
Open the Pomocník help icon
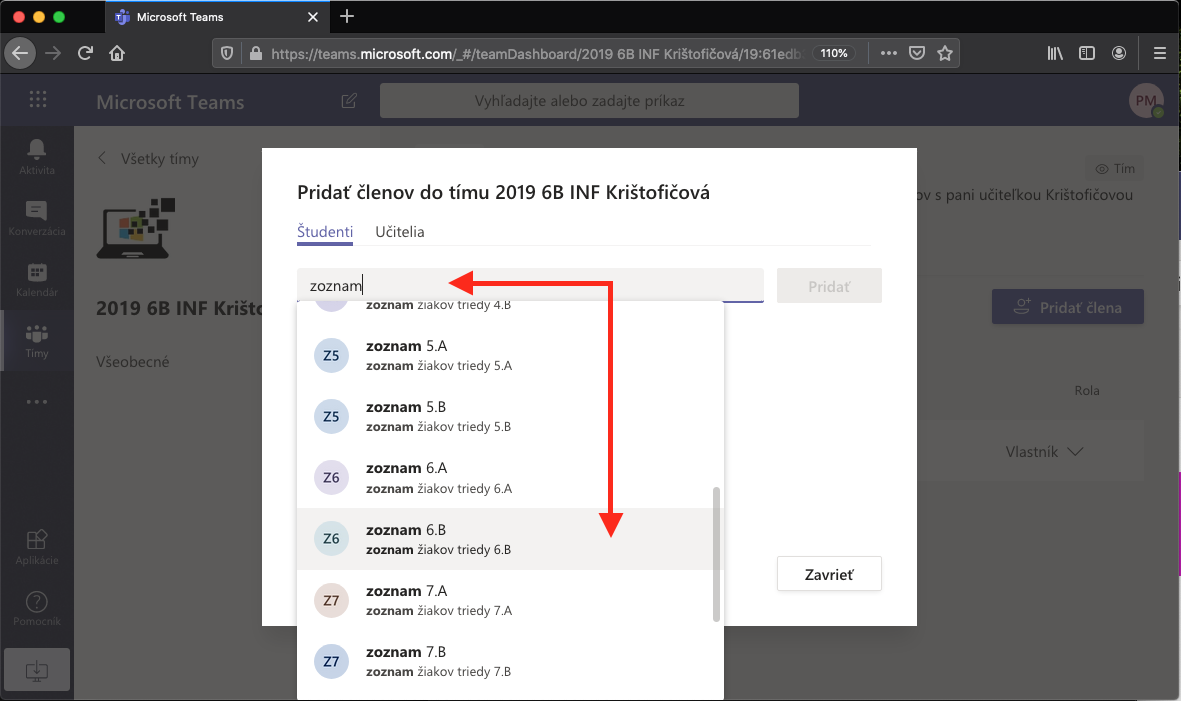(37, 602)
